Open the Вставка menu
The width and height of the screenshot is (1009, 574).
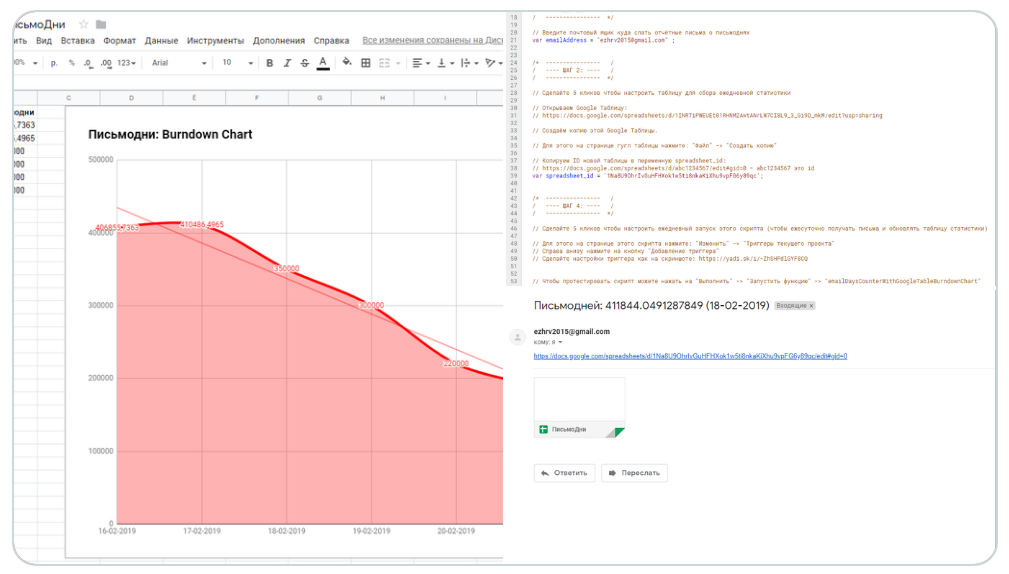point(78,41)
